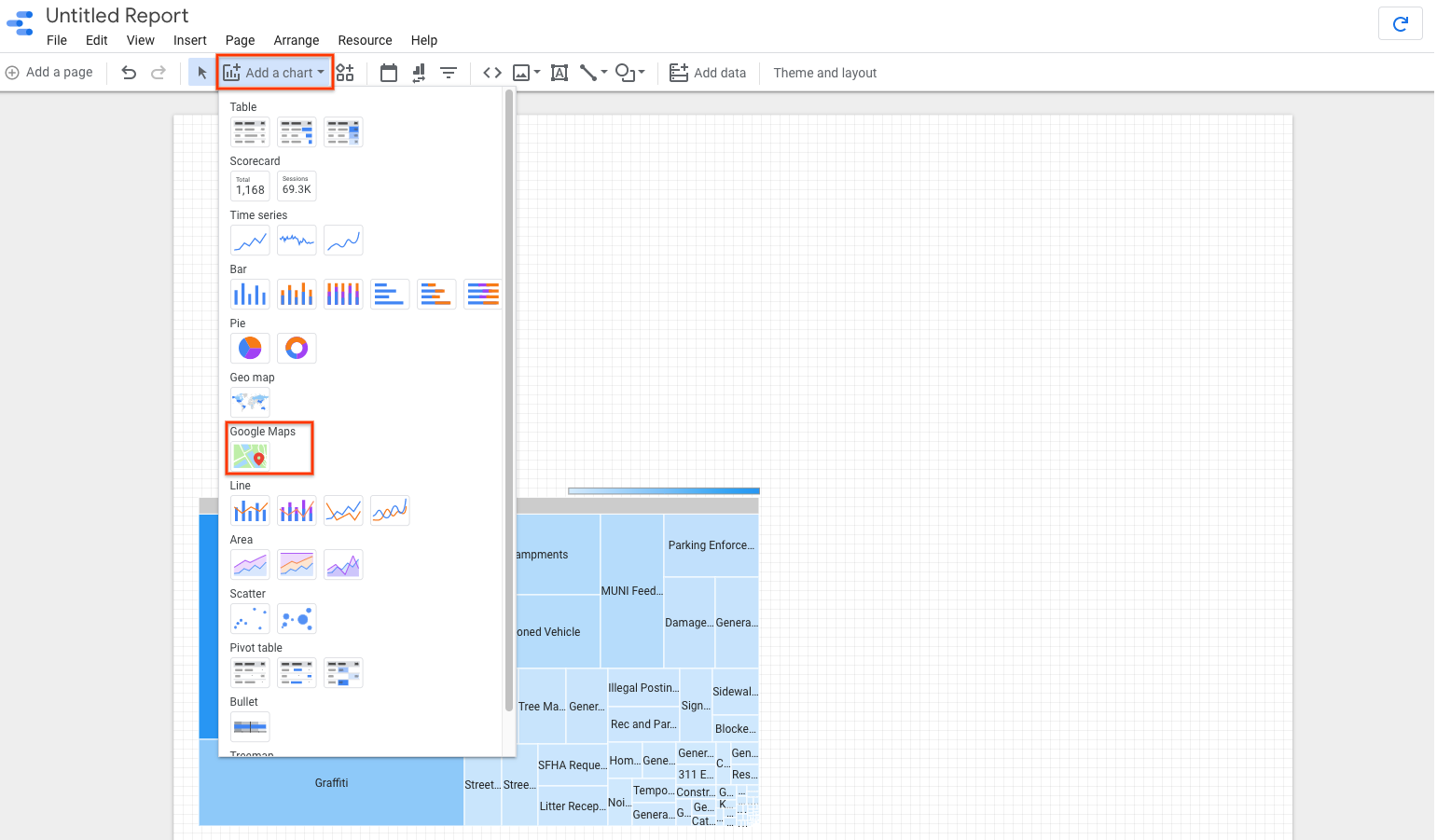This screenshot has width=1437, height=840.
Task: Pick the Geo map chart icon
Action: coord(250,402)
